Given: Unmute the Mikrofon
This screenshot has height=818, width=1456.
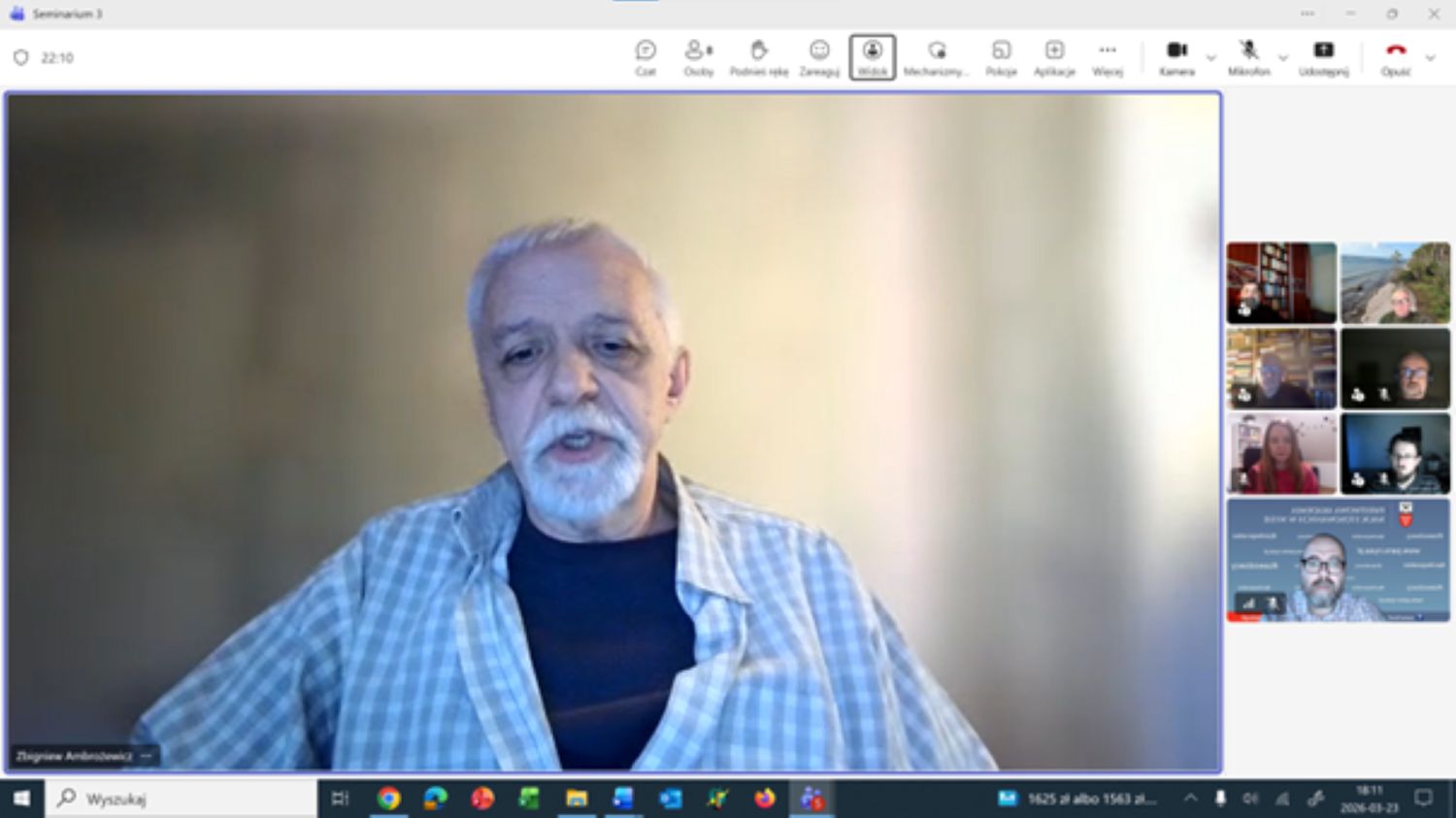Looking at the screenshot, I should [x=1248, y=57].
